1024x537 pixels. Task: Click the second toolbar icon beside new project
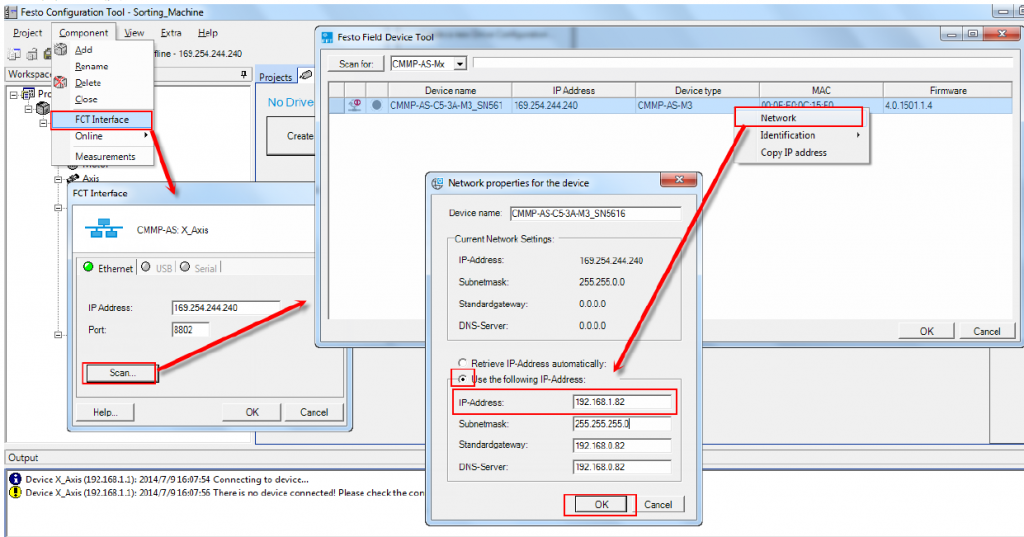pyautogui.click(x=31, y=54)
